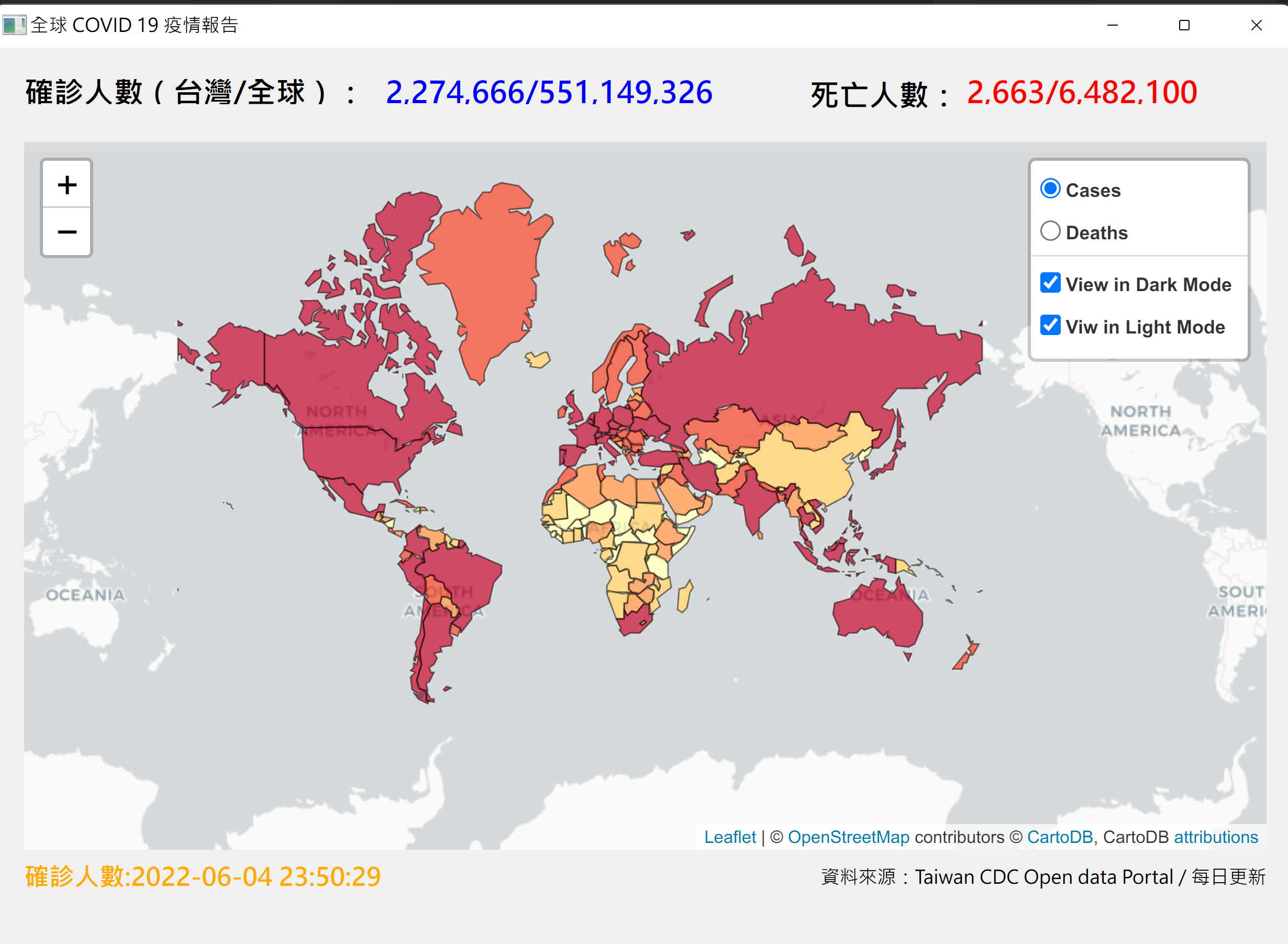The height and width of the screenshot is (944, 1288).
Task: Click the app icon in title bar
Action: (14, 25)
